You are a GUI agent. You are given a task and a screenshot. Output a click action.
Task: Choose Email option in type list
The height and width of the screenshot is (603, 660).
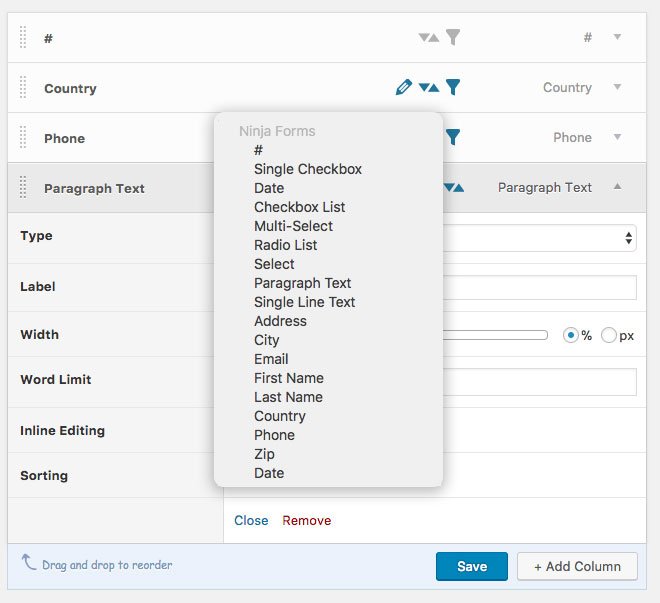tap(270, 359)
